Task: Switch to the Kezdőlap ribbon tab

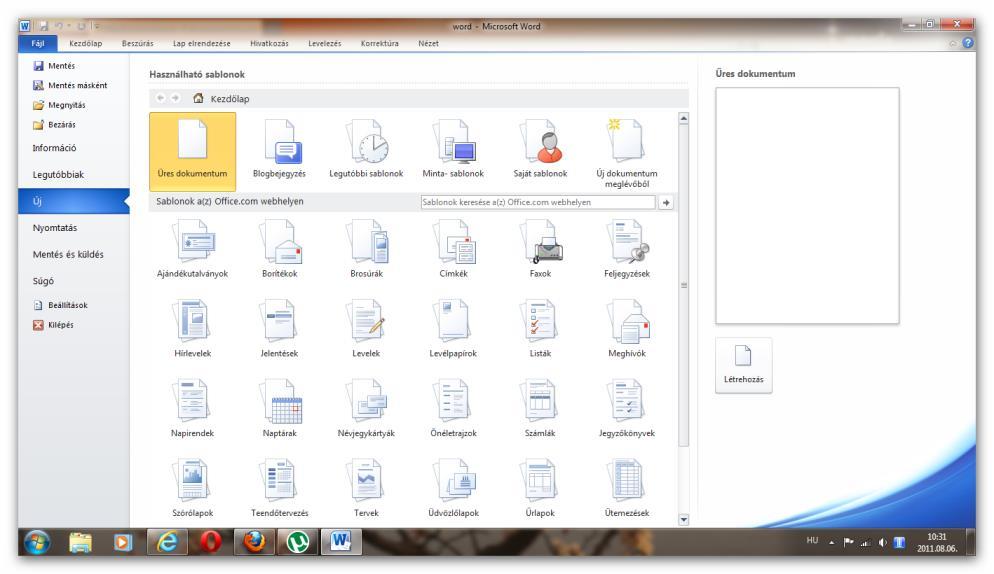Action: [86, 43]
